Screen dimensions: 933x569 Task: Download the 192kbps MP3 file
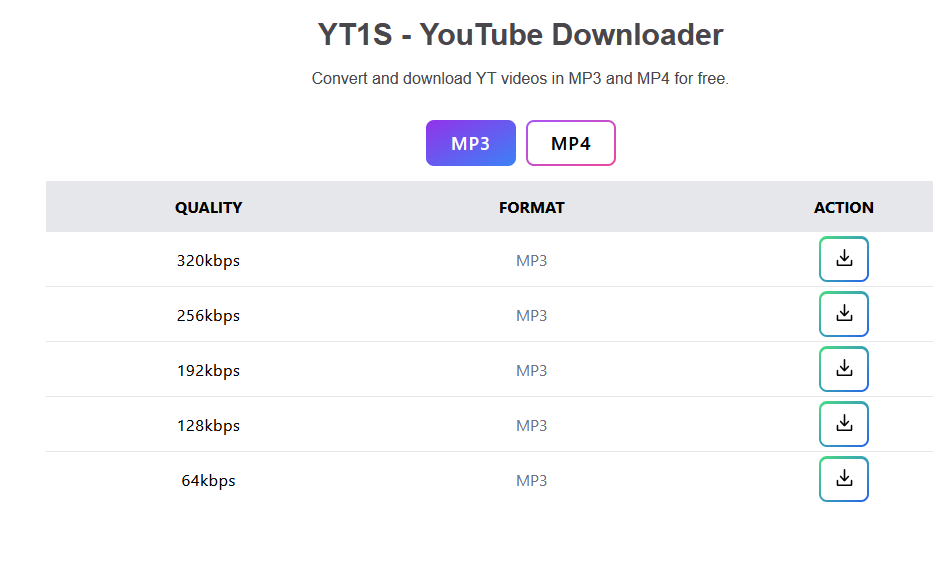tap(844, 369)
